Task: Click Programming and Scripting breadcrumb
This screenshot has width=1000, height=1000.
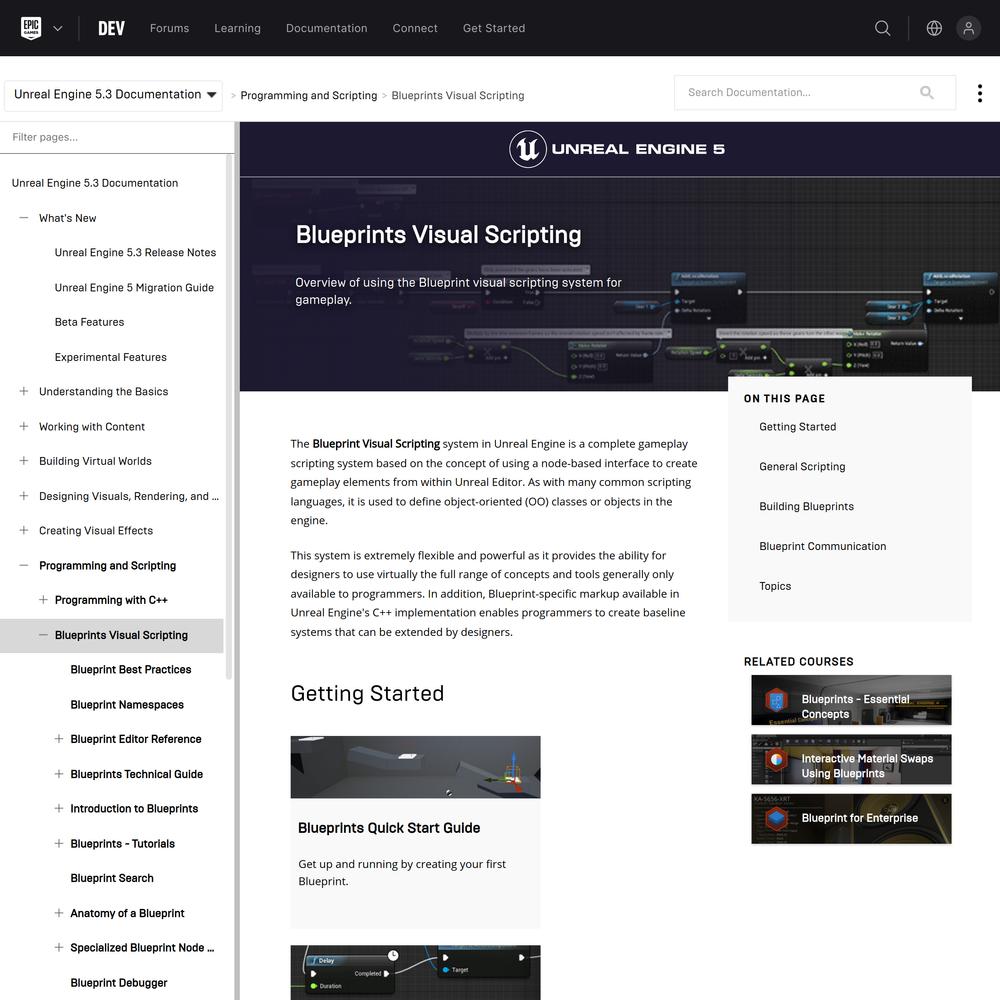Action: coord(309,95)
